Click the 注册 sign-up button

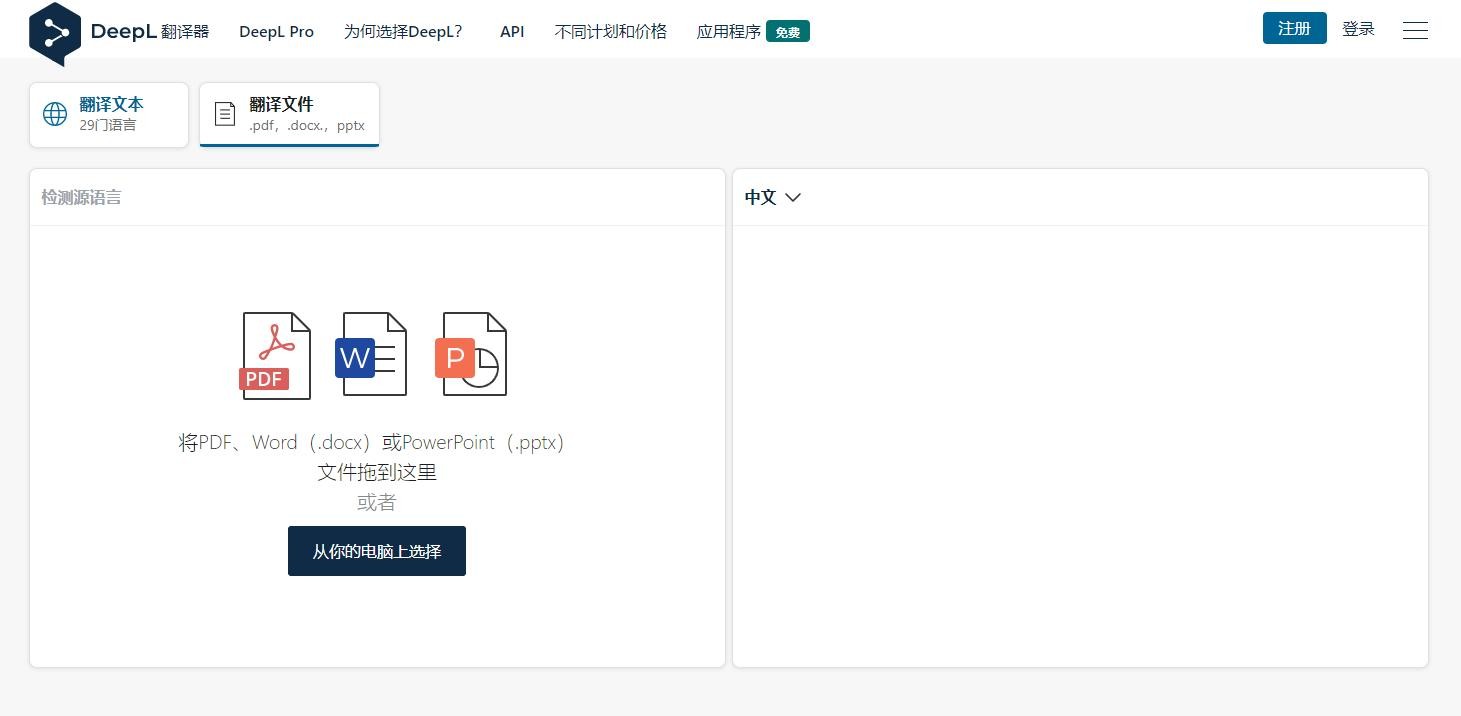[1294, 28]
